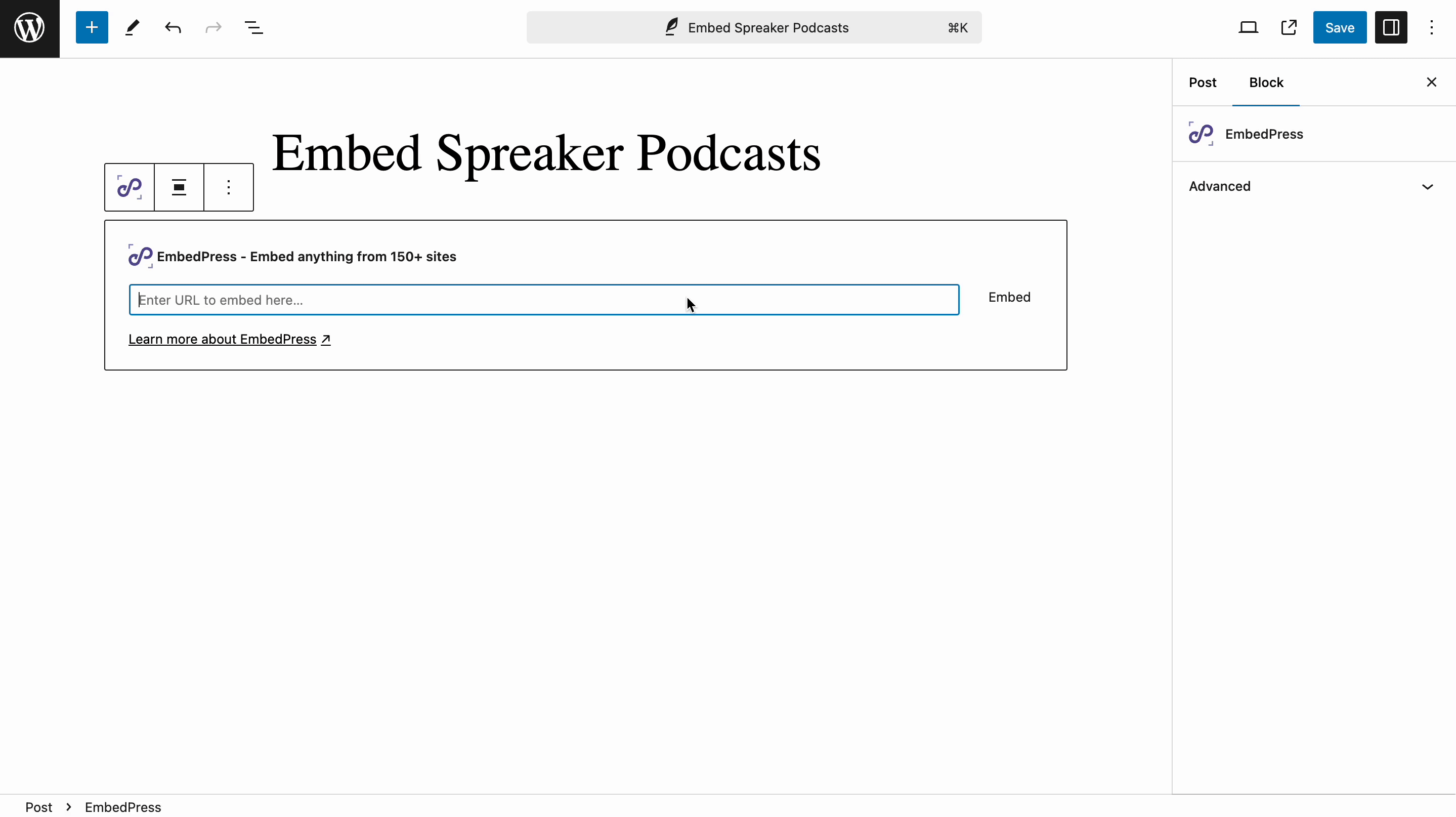Open settings sidebar toggle
This screenshot has width=1456, height=817.
[x=1391, y=27]
